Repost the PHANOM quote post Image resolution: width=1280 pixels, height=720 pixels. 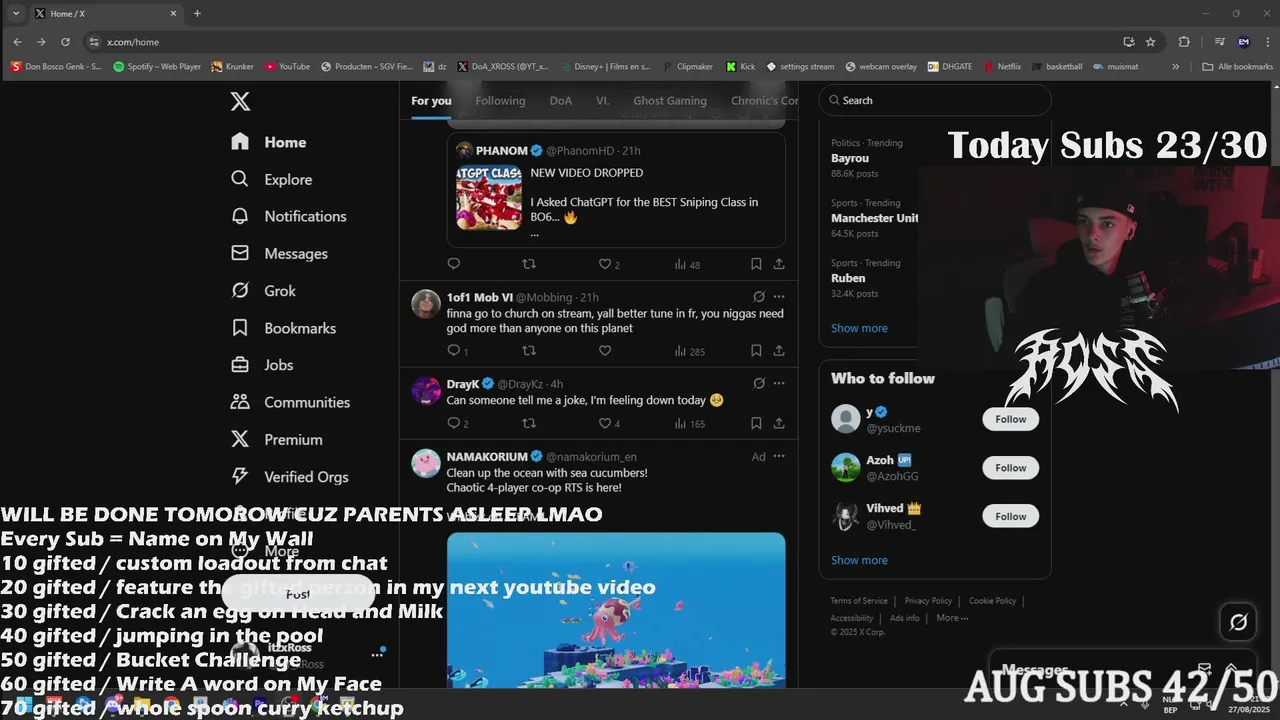click(x=529, y=264)
